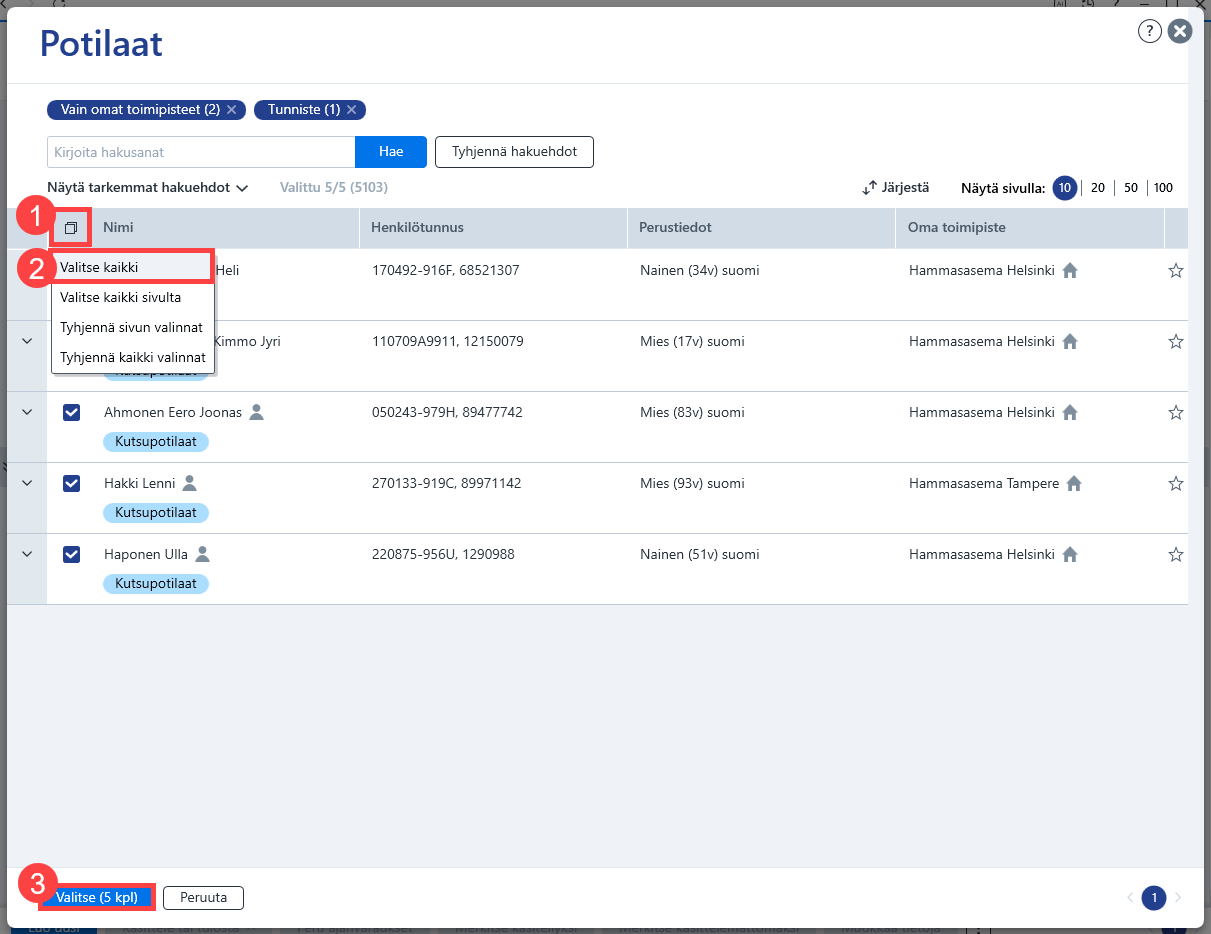The width and height of the screenshot is (1211, 934).
Task: Open the multi-select icon in table header
Action: pos(71,228)
